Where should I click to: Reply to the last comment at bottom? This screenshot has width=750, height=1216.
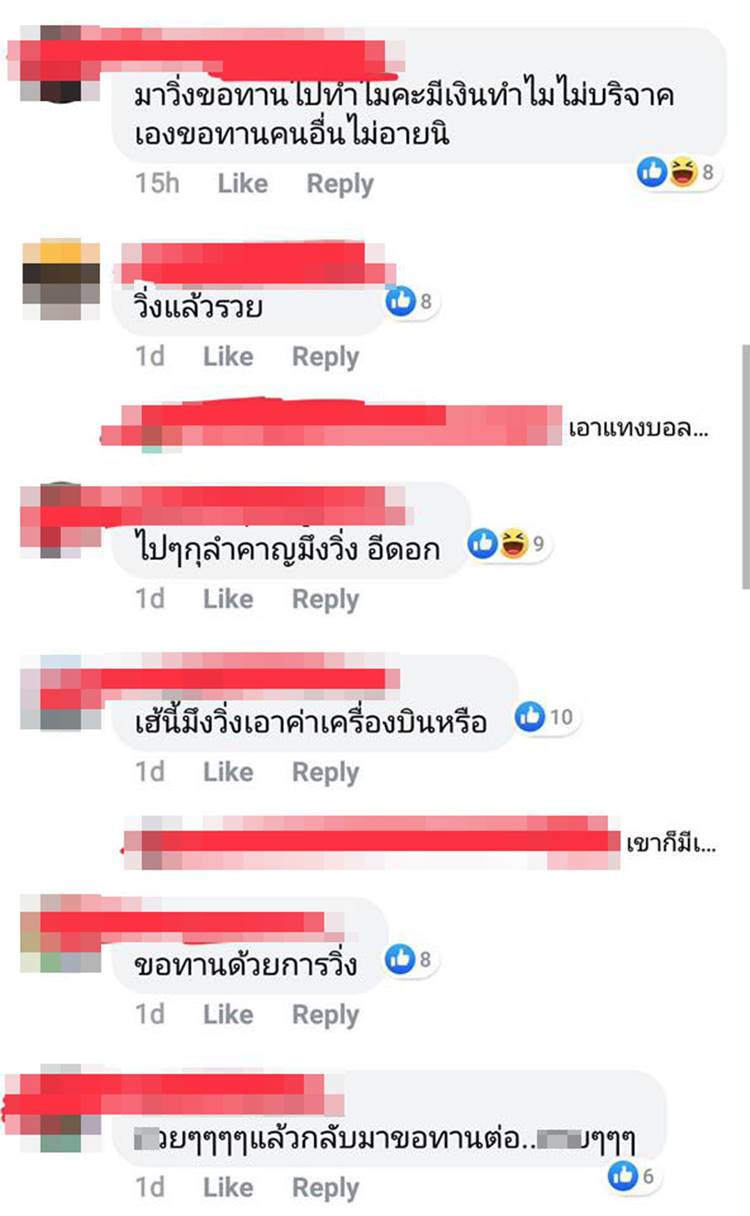coord(325,1188)
